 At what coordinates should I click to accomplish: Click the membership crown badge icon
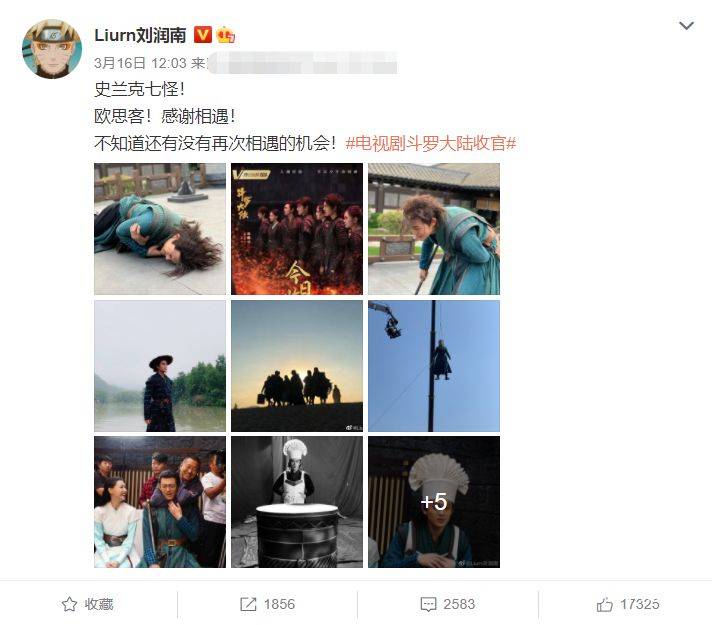click(226, 35)
